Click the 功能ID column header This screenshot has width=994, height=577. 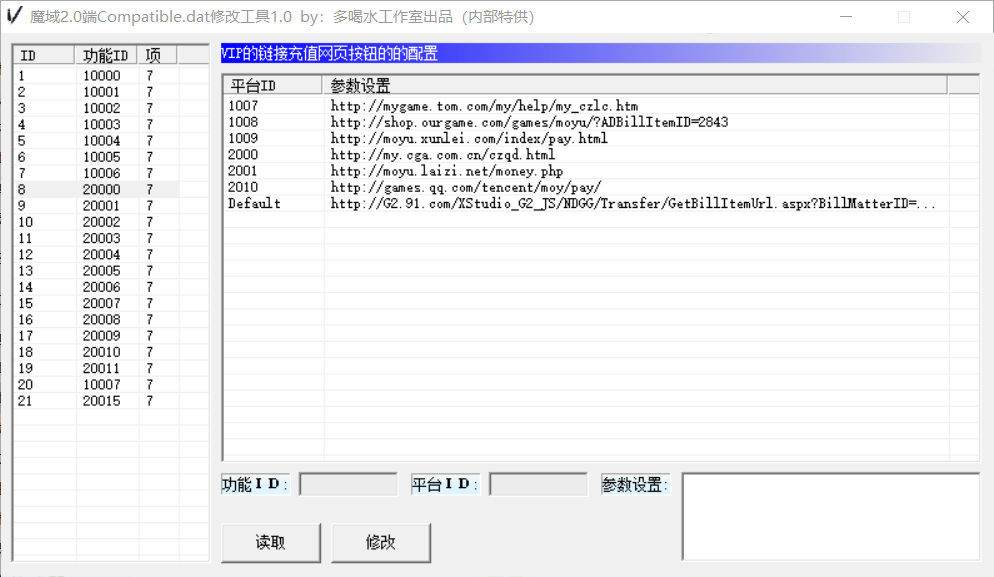tap(106, 55)
